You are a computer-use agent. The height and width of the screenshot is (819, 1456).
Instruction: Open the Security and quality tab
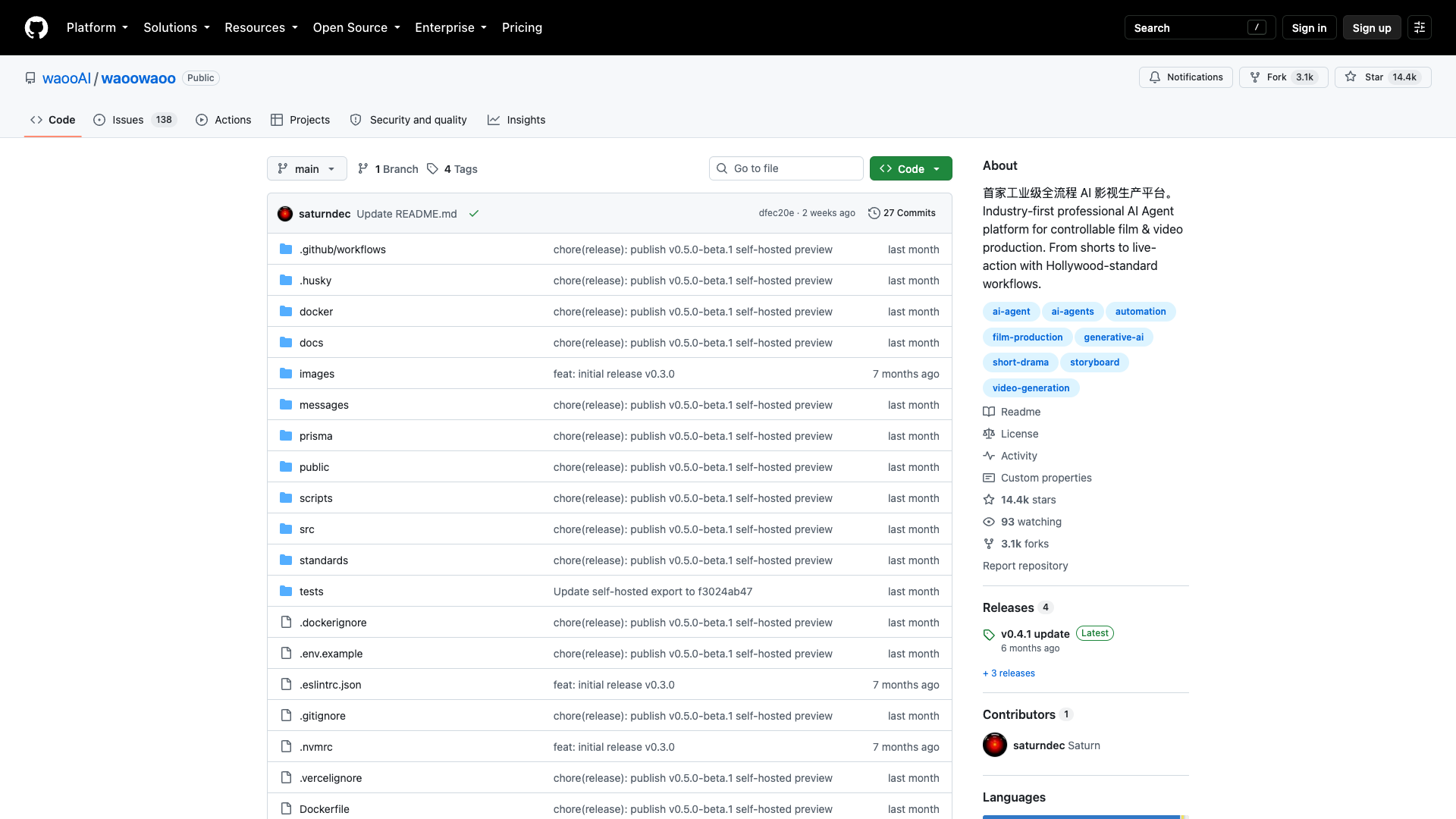[409, 120]
